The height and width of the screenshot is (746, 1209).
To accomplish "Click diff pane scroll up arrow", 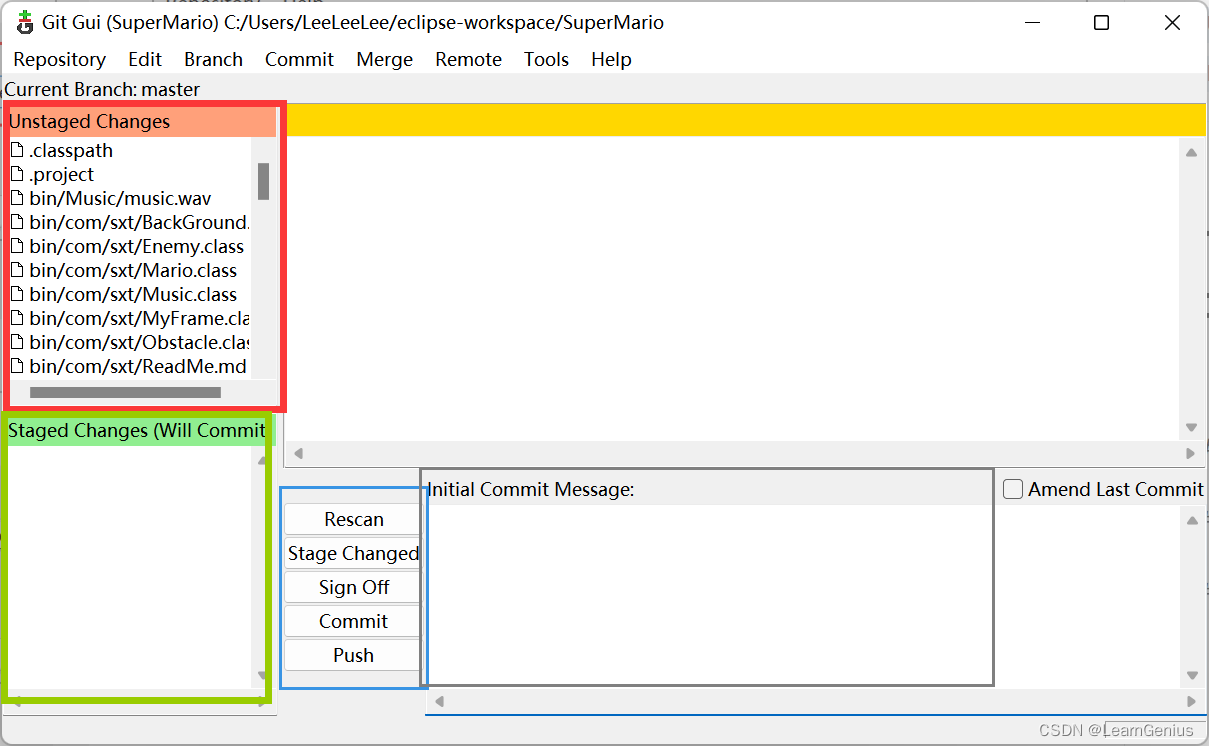I will (x=1191, y=153).
